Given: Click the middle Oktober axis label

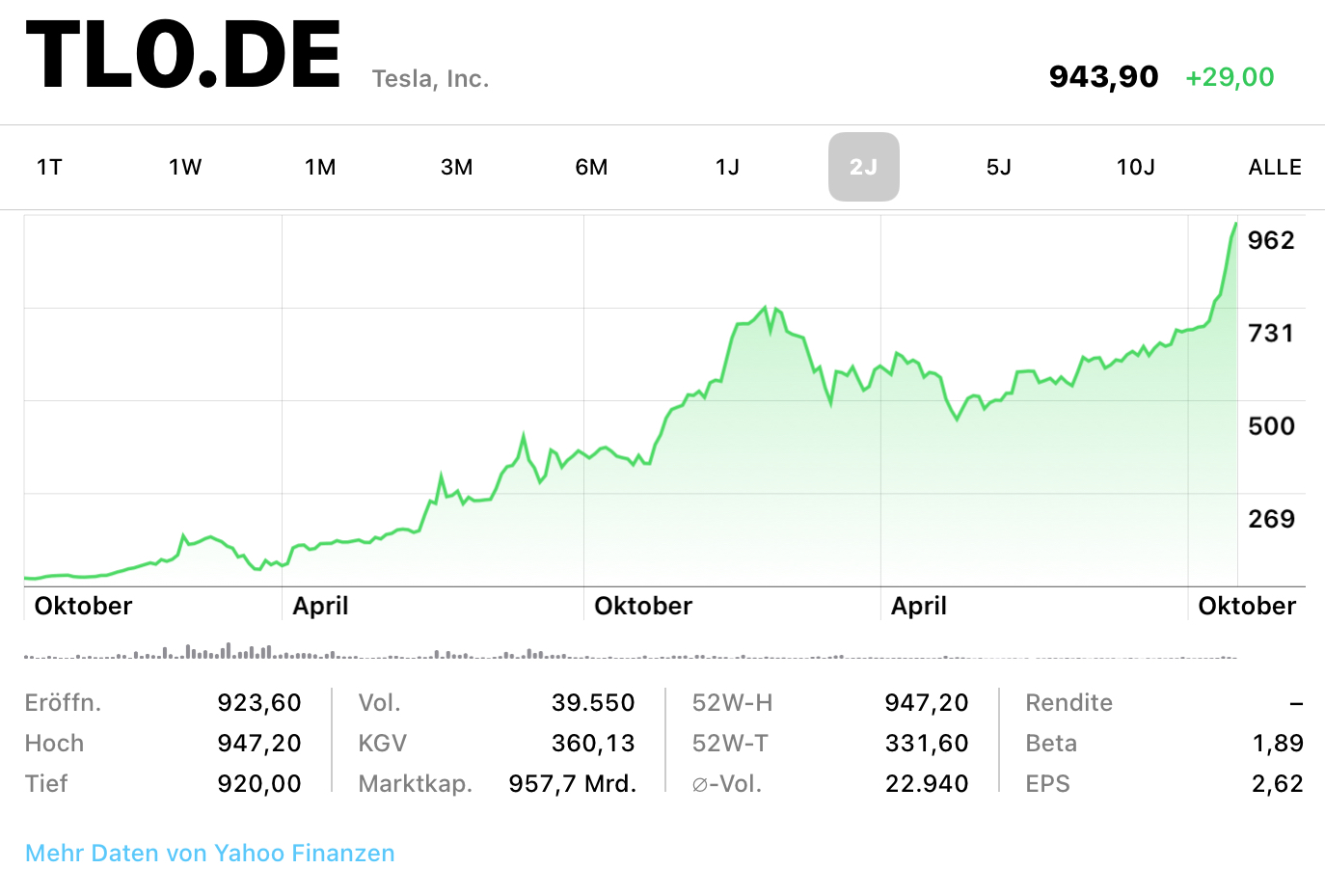Looking at the screenshot, I should pyautogui.click(x=643, y=606).
